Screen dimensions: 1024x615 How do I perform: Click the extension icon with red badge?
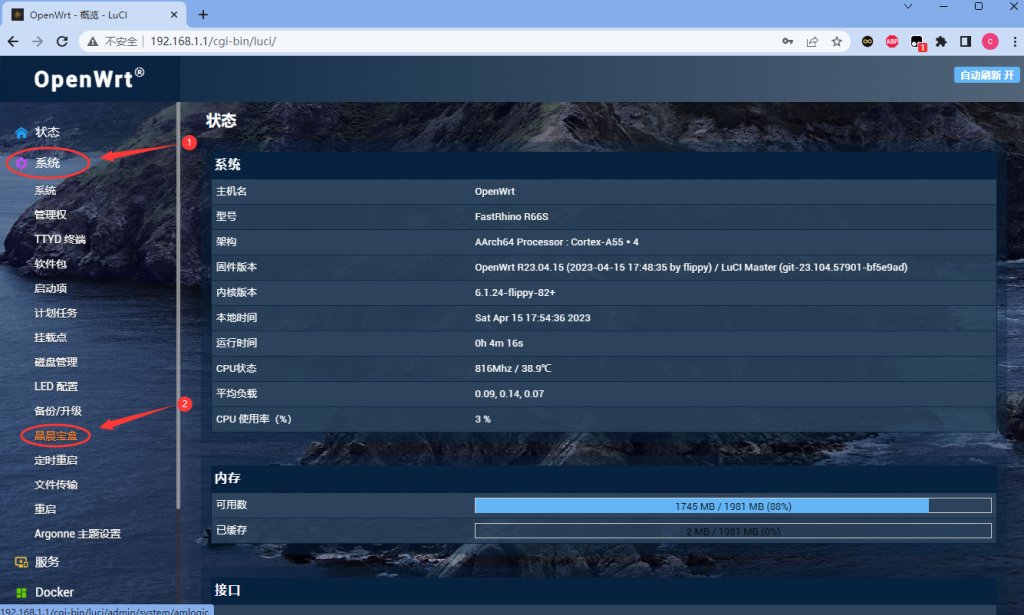(x=917, y=42)
